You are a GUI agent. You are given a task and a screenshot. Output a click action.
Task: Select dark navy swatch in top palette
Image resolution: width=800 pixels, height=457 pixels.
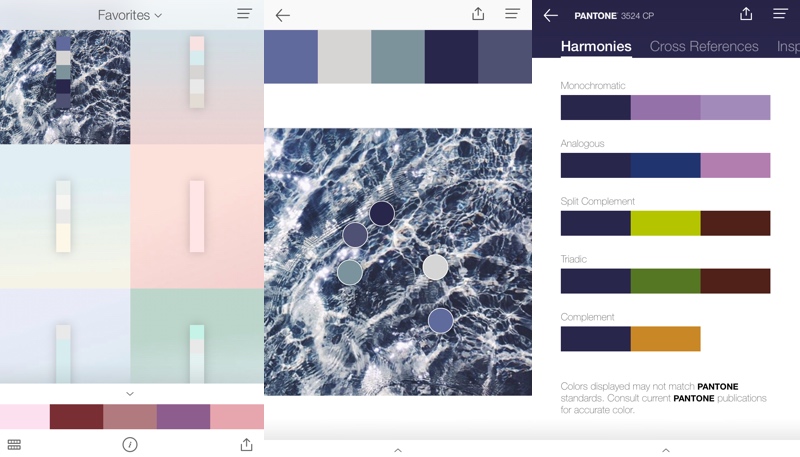tap(452, 57)
